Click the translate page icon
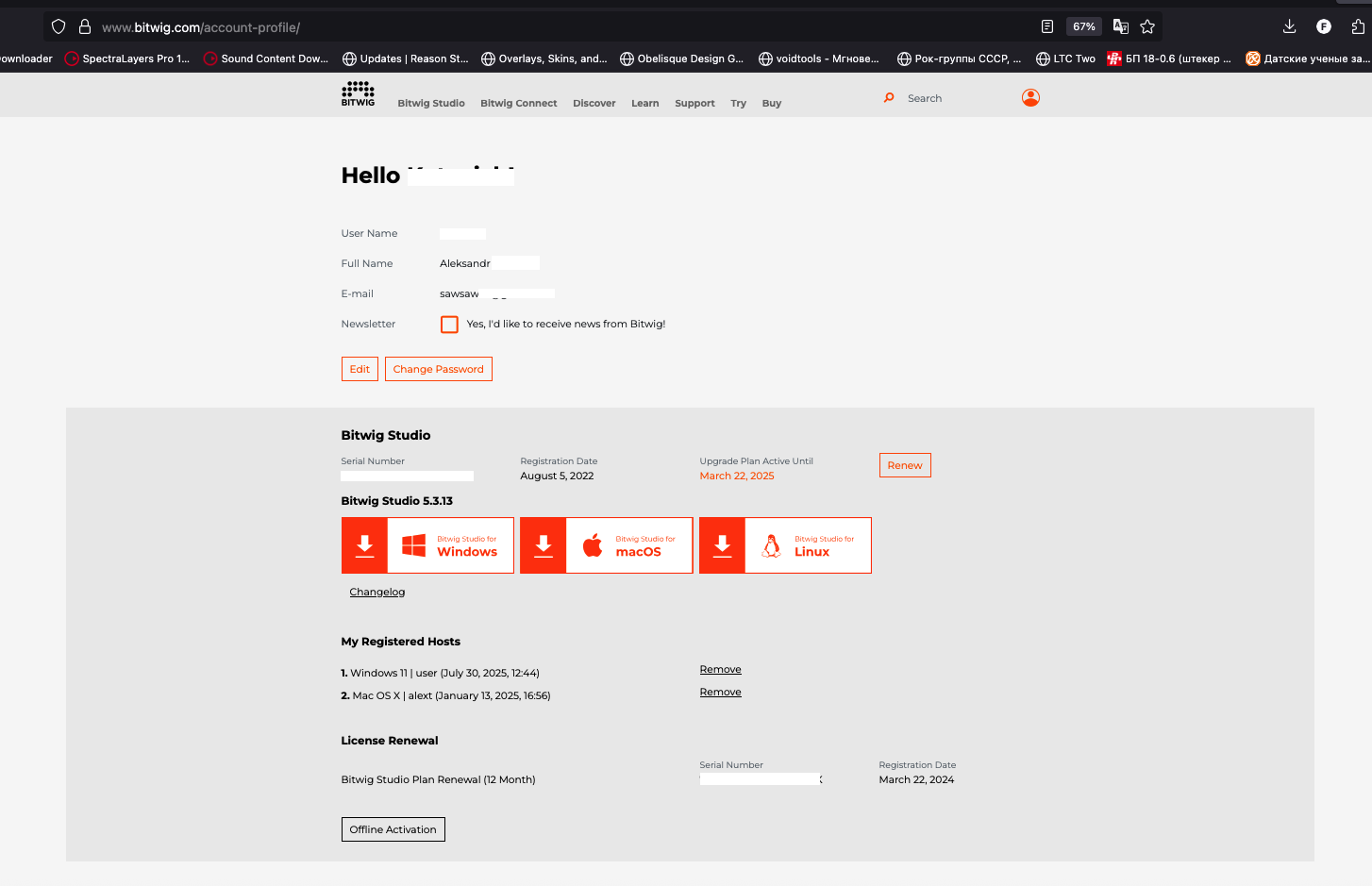Viewport: 1372px width, 886px height. (x=1121, y=26)
